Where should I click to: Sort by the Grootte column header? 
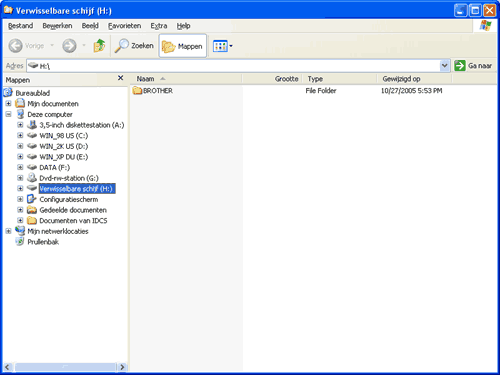[272, 79]
